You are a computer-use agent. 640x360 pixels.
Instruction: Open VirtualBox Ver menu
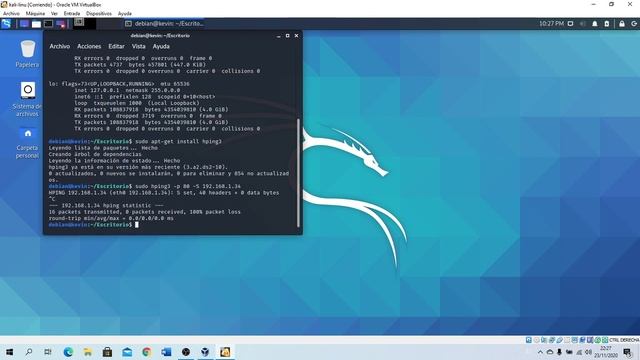click(x=54, y=13)
